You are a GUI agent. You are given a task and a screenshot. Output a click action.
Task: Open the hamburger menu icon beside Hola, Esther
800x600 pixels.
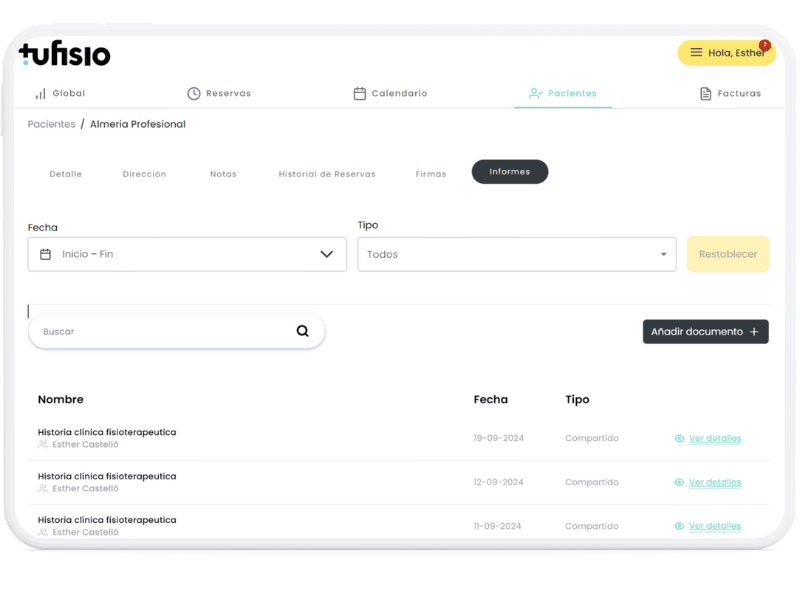696,53
